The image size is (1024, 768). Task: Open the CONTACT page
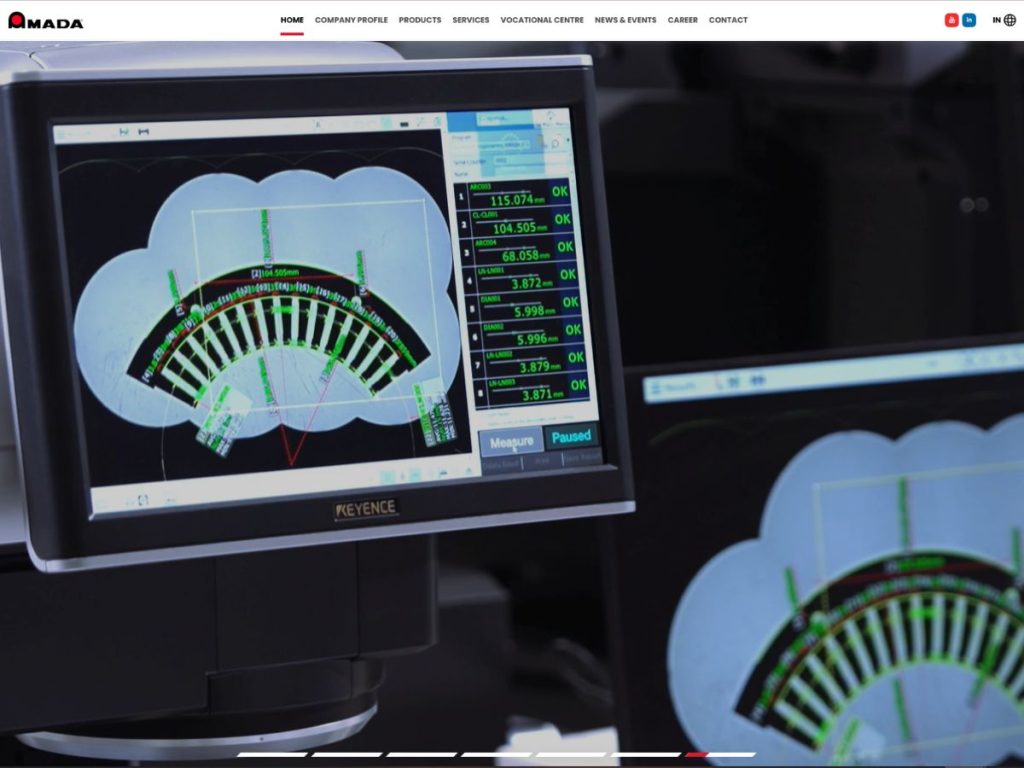tap(728, 20)
